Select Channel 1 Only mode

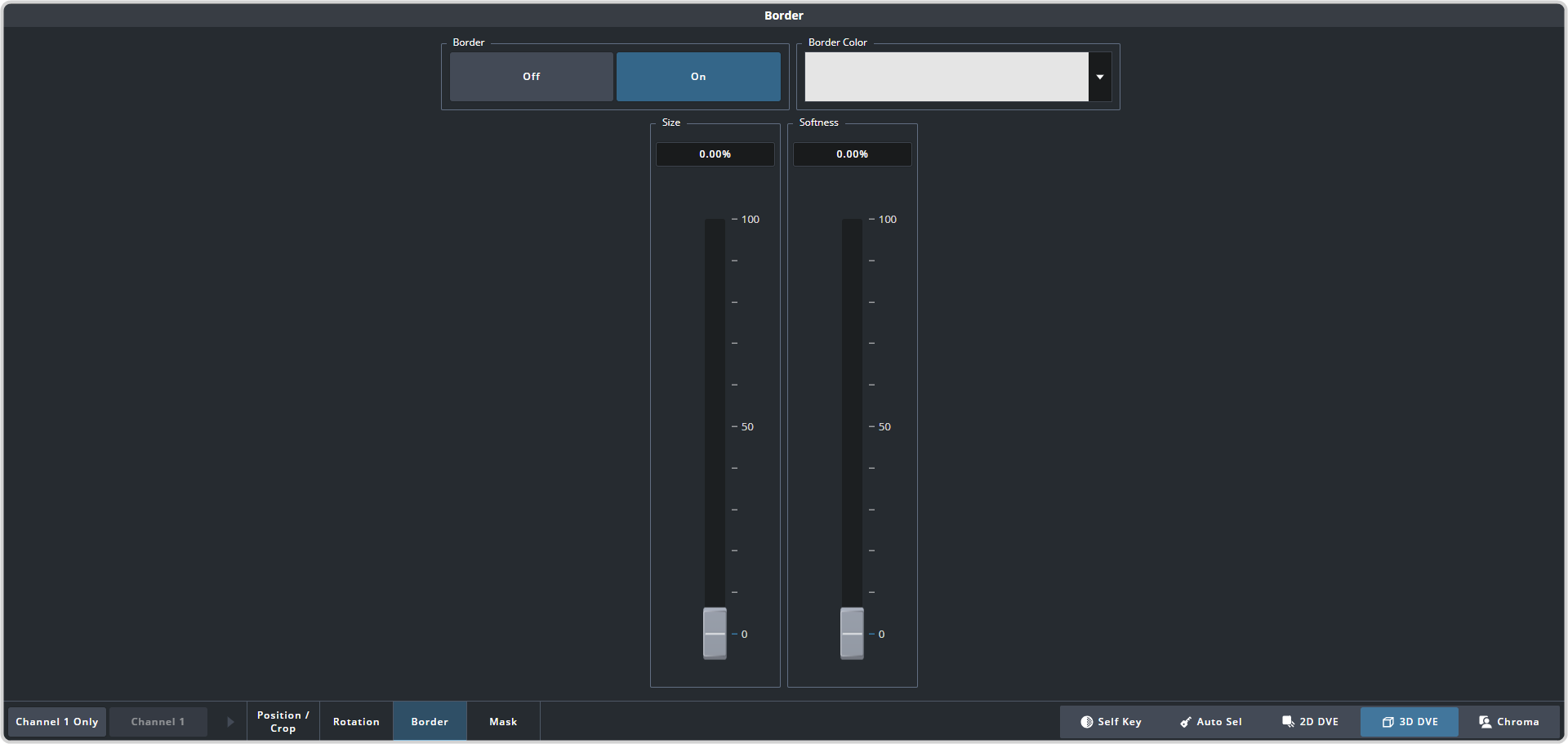click(57, 722)
